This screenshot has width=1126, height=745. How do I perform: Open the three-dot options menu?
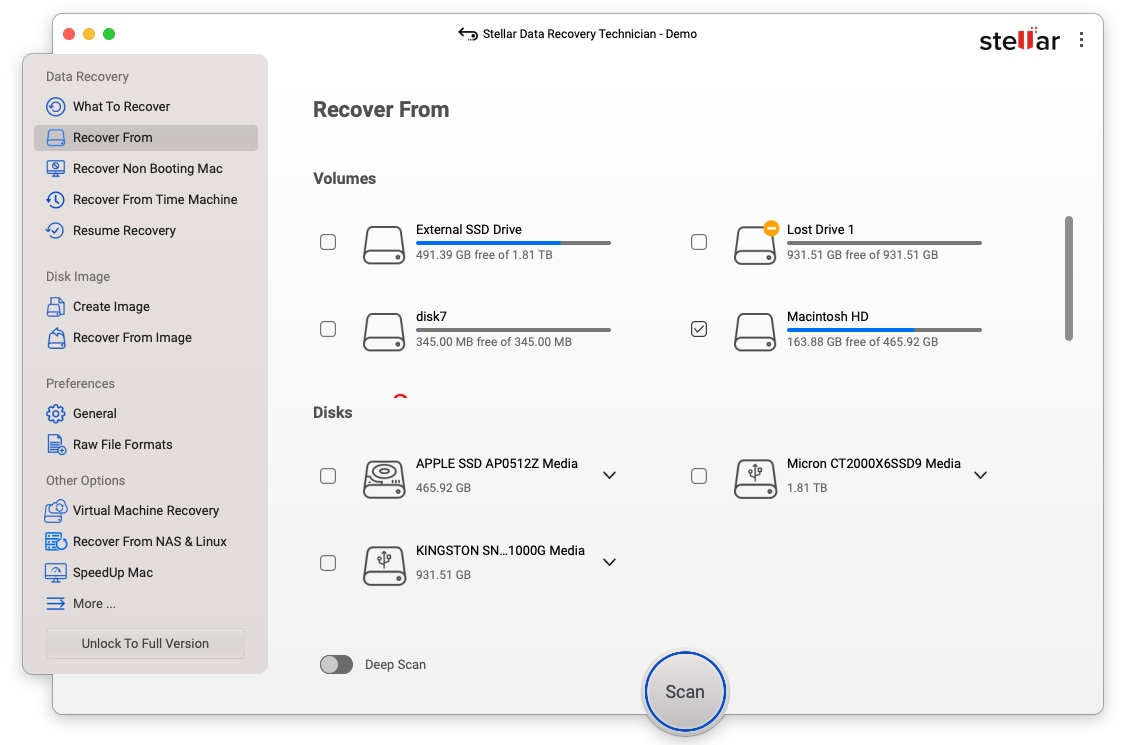coord(1081,40)
